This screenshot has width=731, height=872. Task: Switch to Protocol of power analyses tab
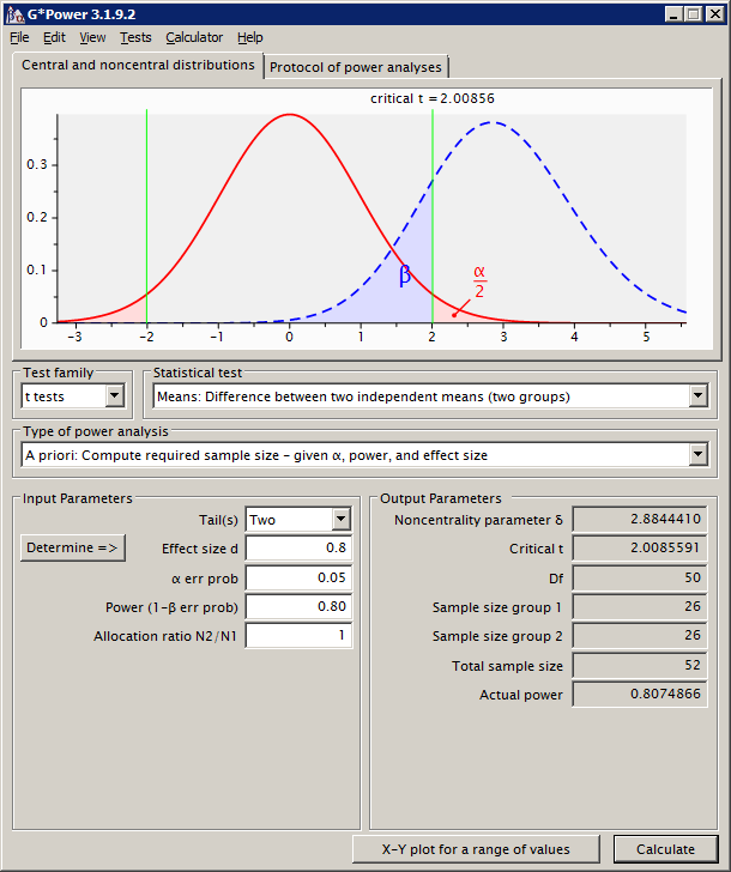355,67
